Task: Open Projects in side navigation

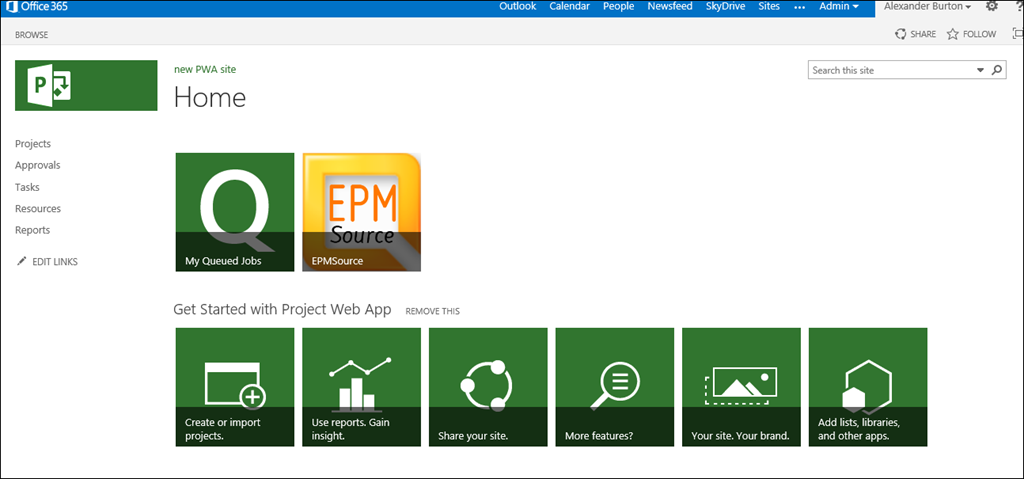Action: (33, 144)
